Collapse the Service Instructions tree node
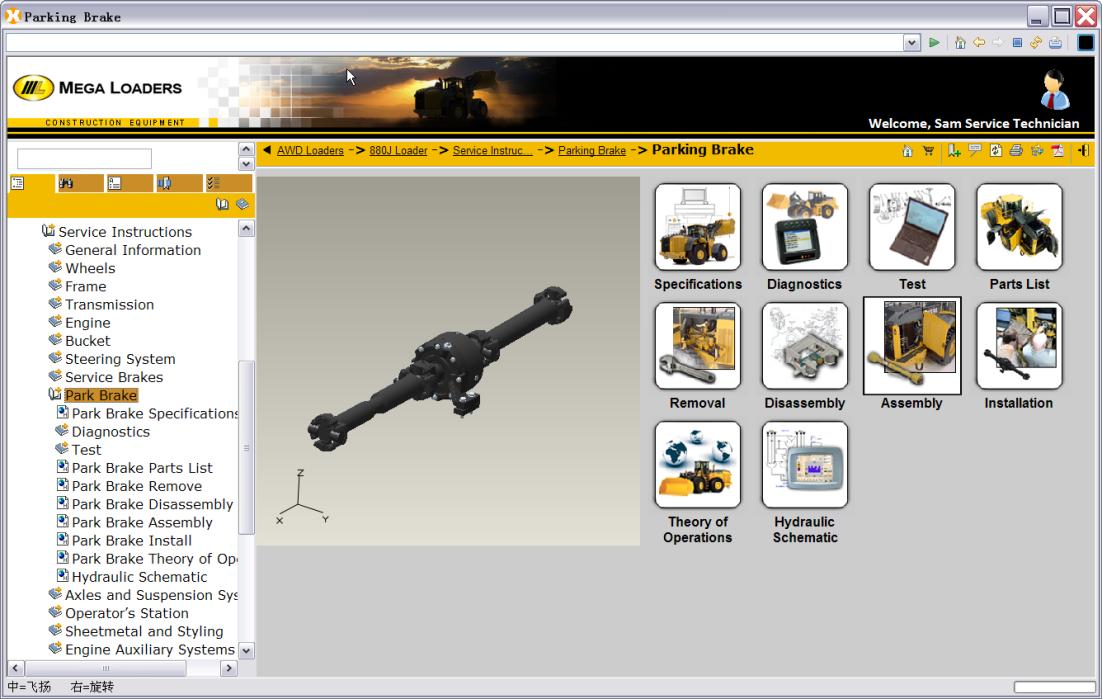 [48, 230]
